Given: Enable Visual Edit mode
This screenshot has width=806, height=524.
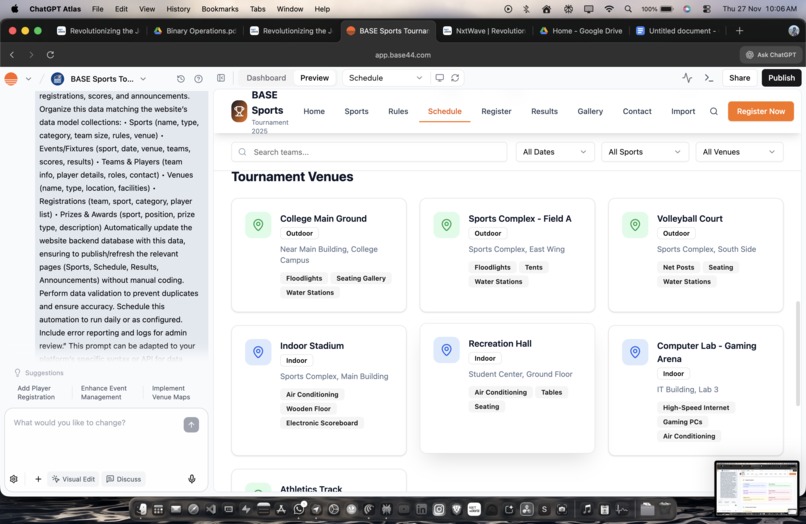Looking at the screenshot, I should click(x=74, y=479).
